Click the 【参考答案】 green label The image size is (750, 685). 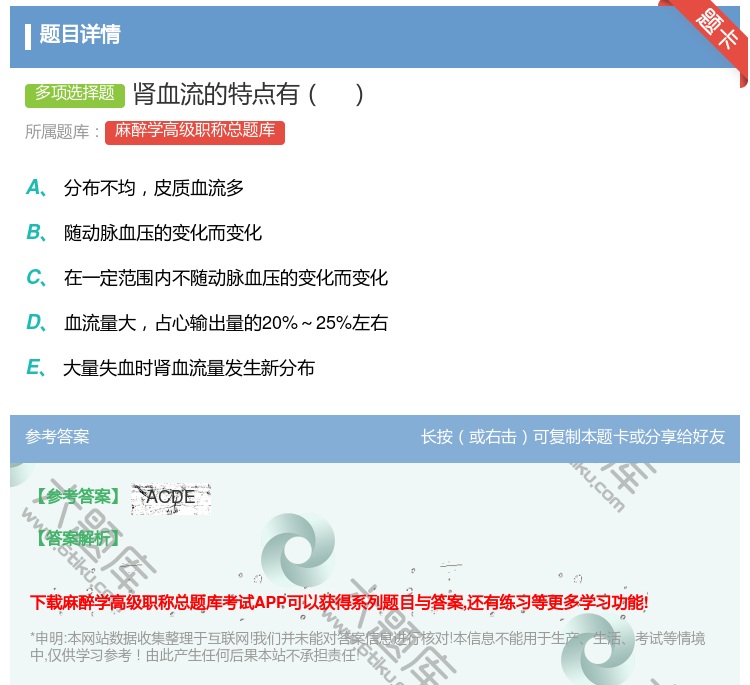tap(77, 497)
